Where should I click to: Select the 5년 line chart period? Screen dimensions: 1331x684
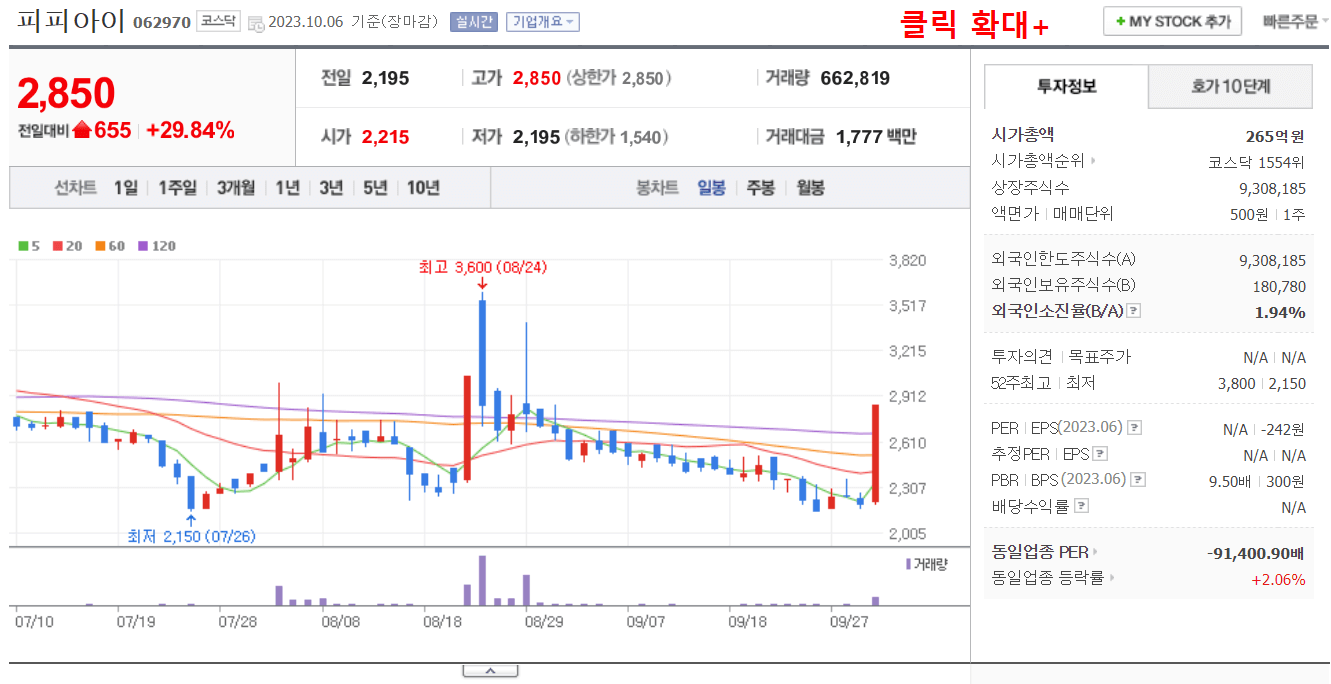tap(375, 188)
